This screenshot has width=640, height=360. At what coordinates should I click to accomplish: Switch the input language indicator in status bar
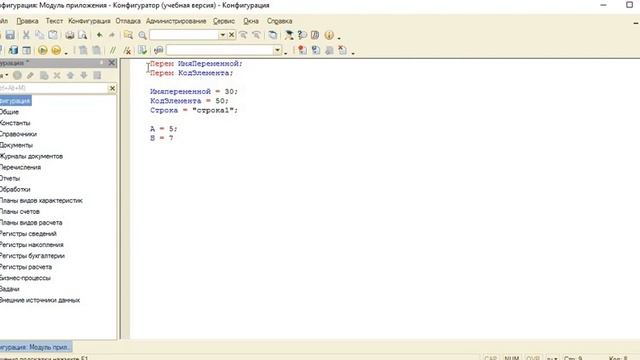[552, 358]
